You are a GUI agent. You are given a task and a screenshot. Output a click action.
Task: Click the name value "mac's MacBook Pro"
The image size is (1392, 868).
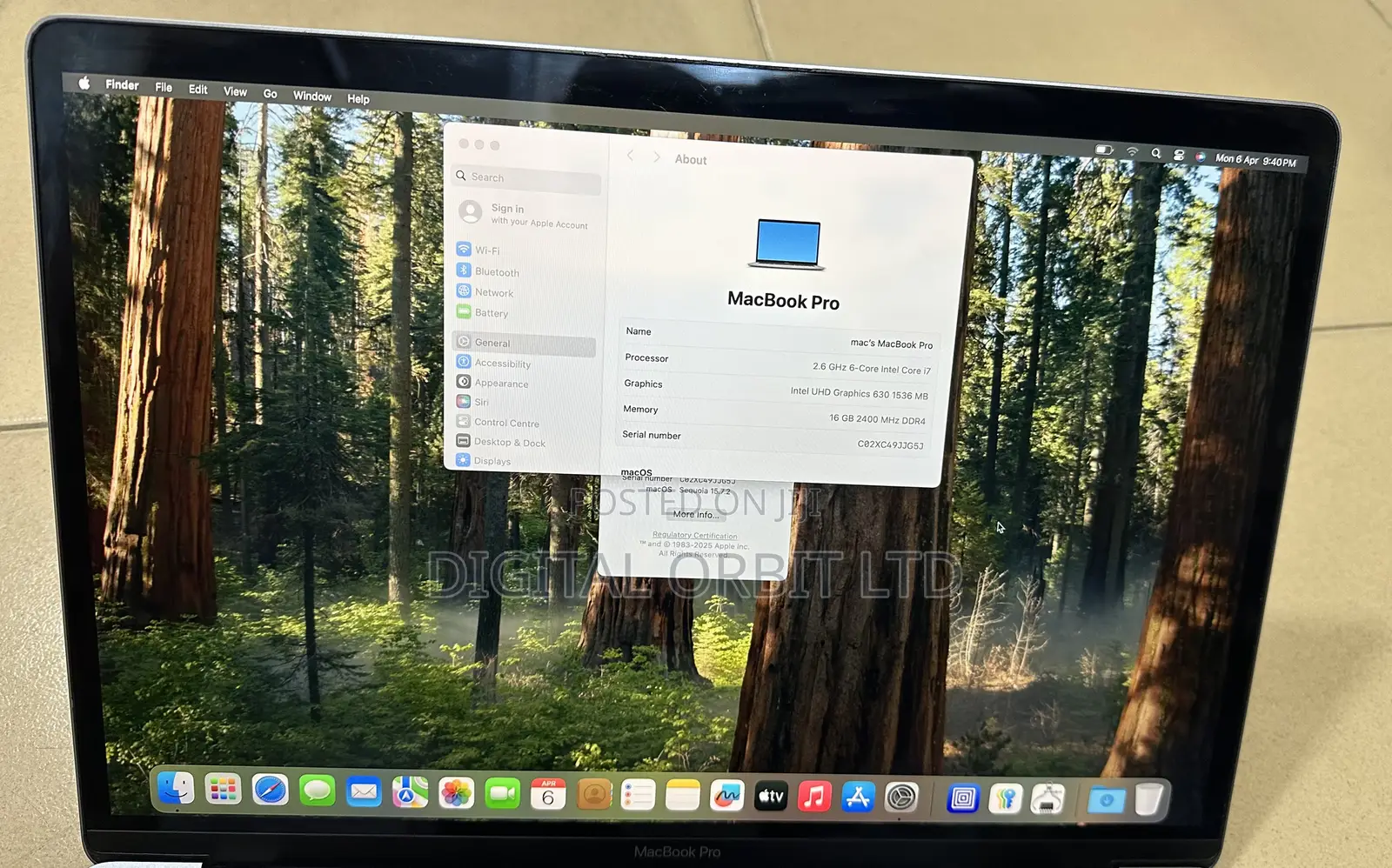[x=892, y=344]
